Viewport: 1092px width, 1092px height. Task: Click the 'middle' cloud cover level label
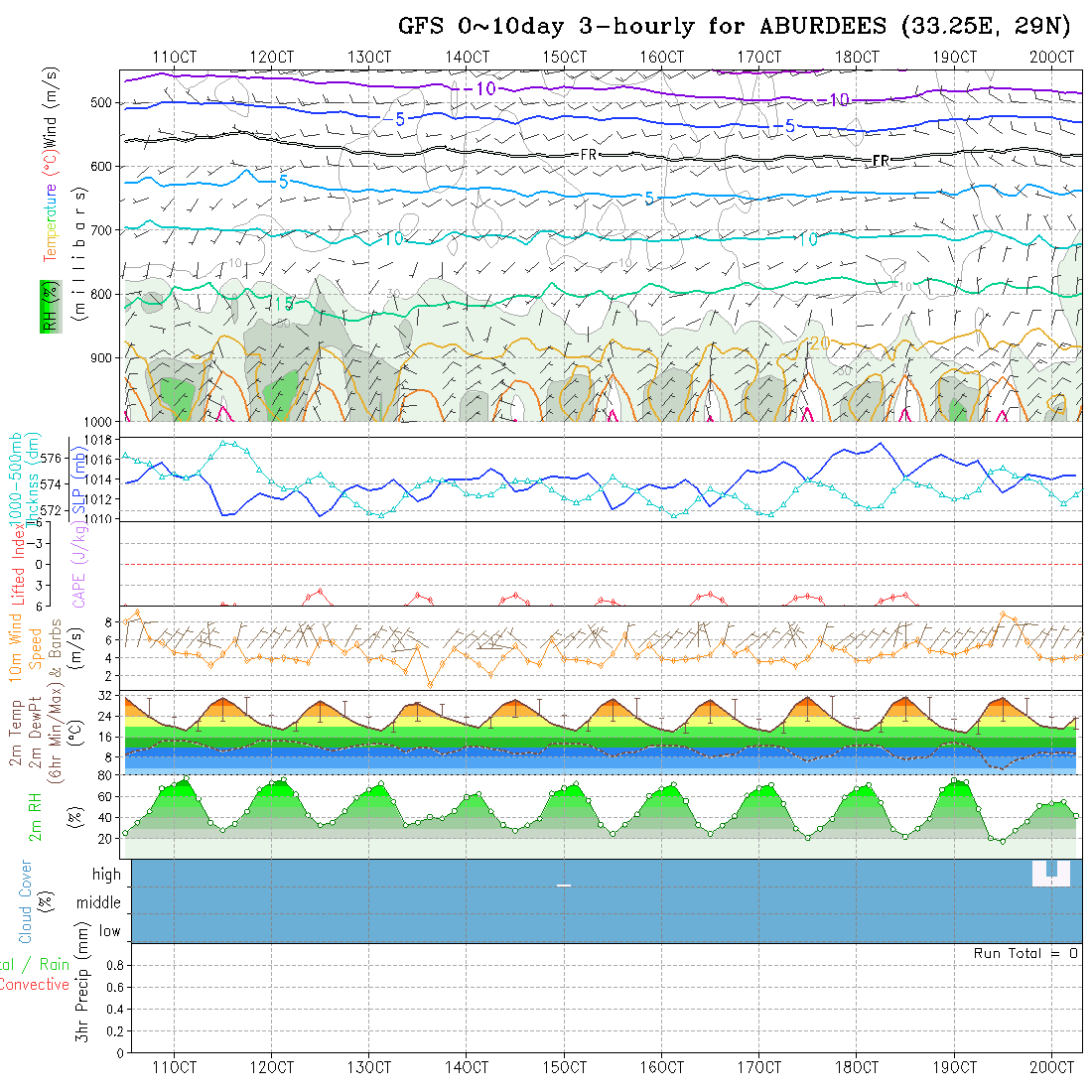99,902
